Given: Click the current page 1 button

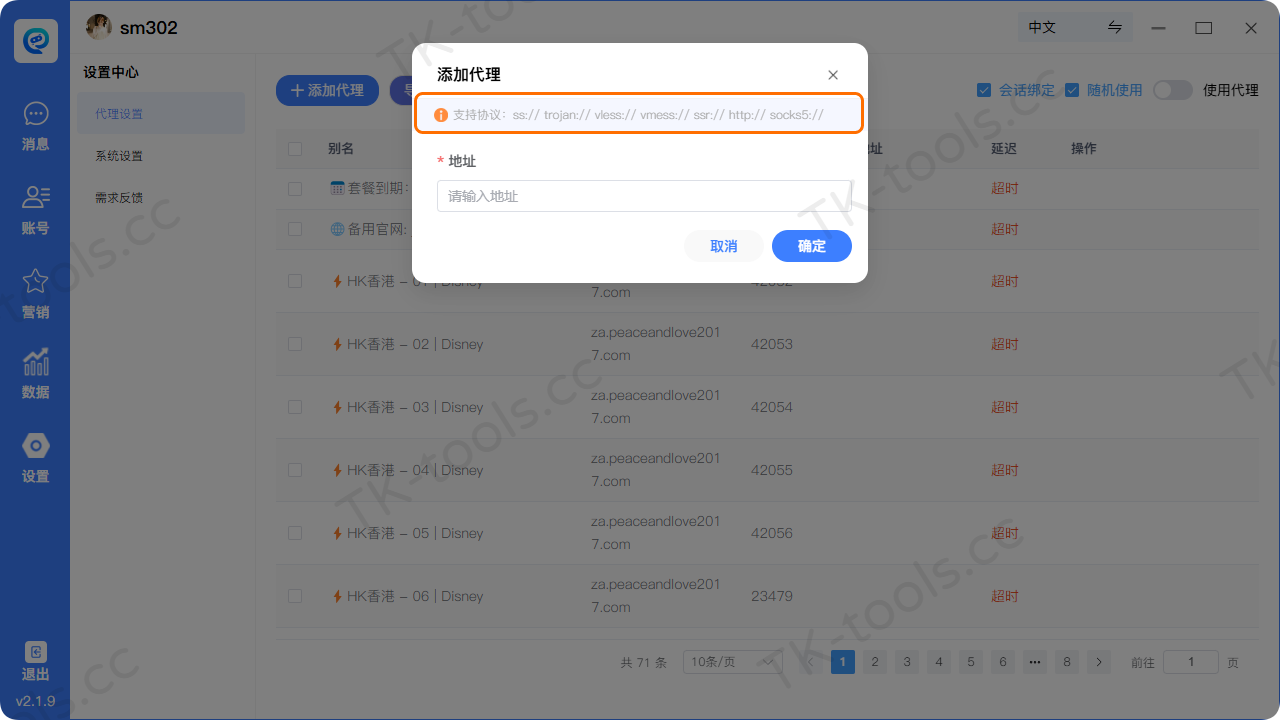Looking at the screenshot, I should point(843,662).
